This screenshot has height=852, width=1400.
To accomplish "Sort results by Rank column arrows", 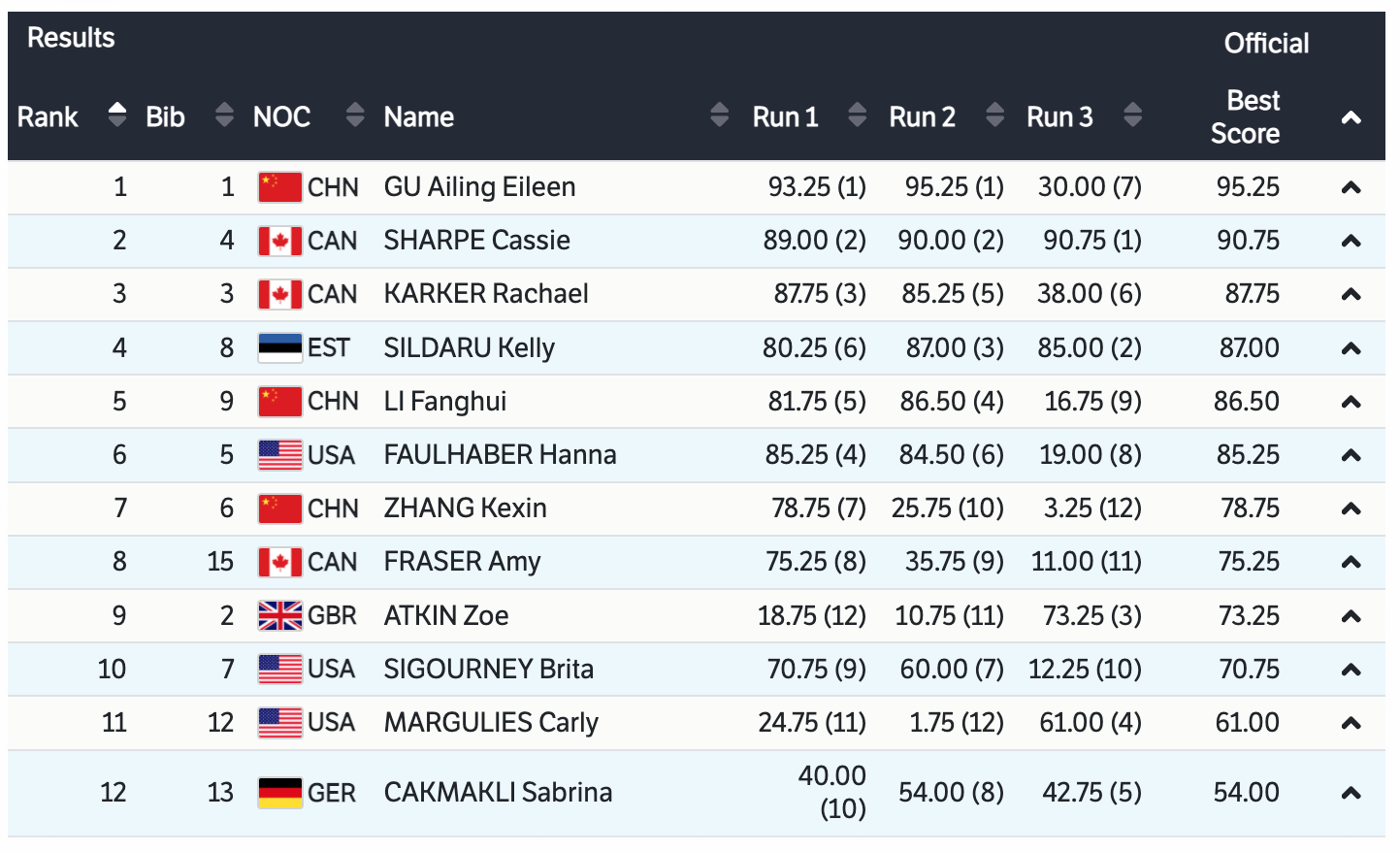I will tap(117, 115).
